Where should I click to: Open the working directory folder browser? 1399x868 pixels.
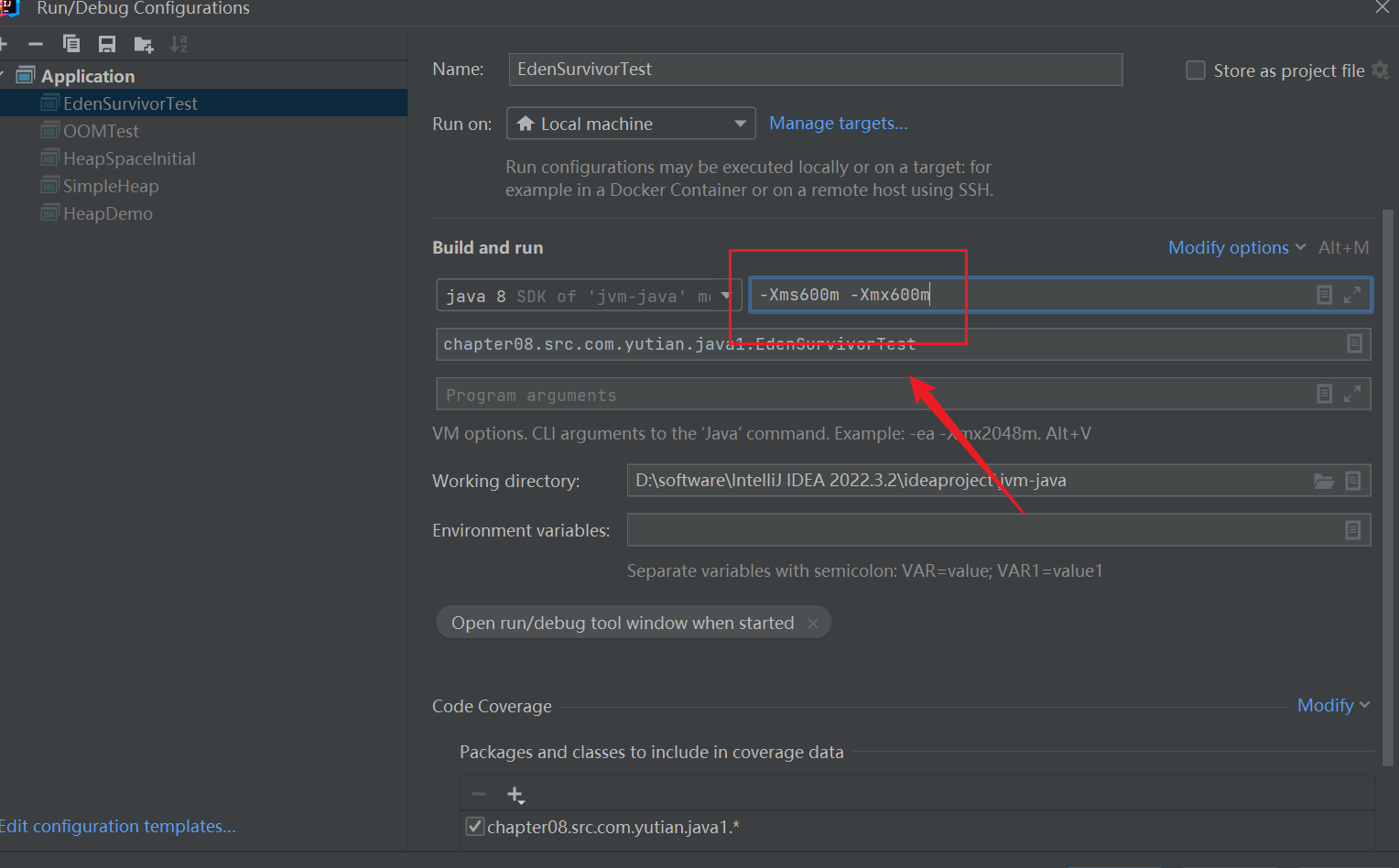click(x=1324, y=481)
